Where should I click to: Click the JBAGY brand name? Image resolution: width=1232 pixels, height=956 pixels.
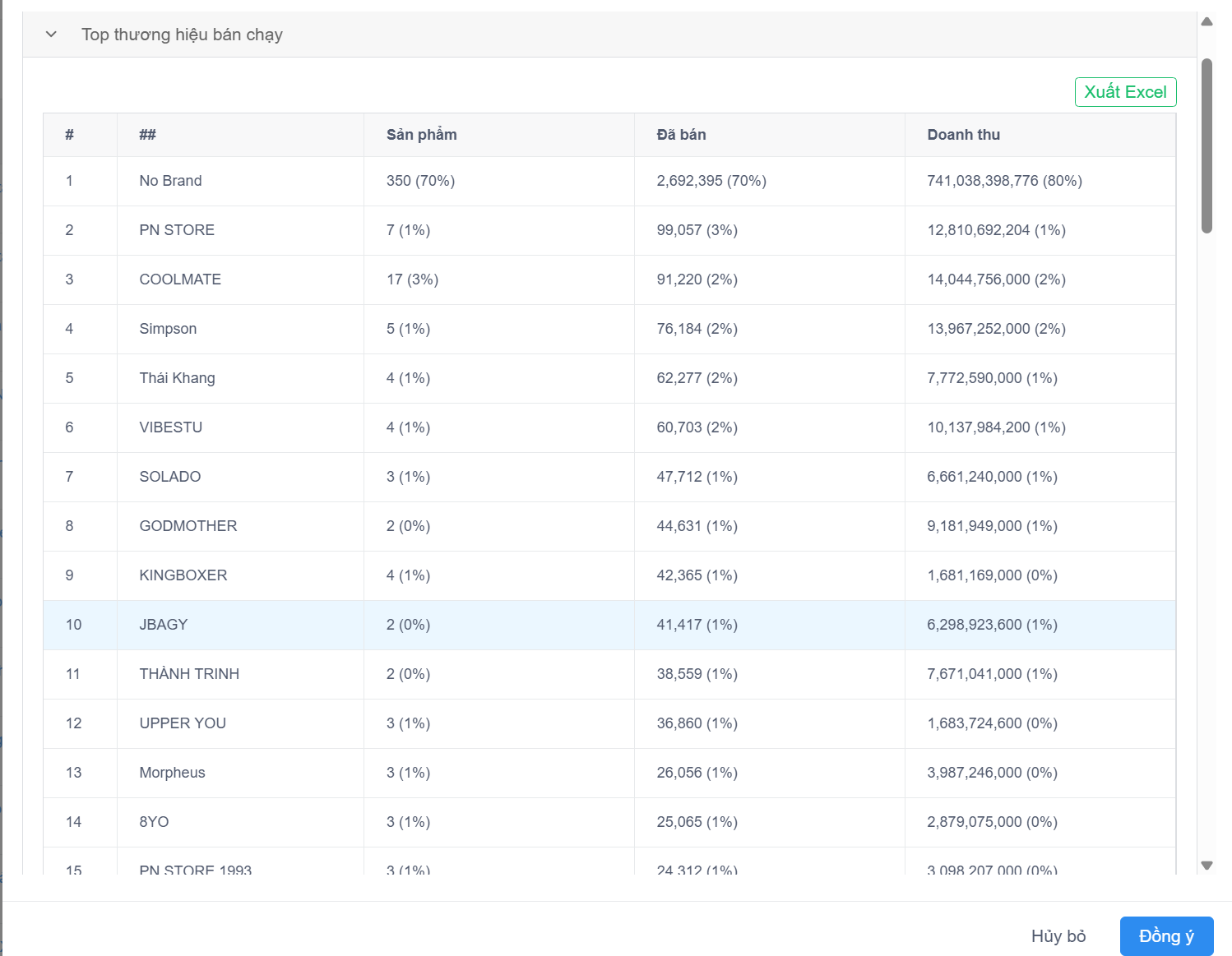[163, 625]
